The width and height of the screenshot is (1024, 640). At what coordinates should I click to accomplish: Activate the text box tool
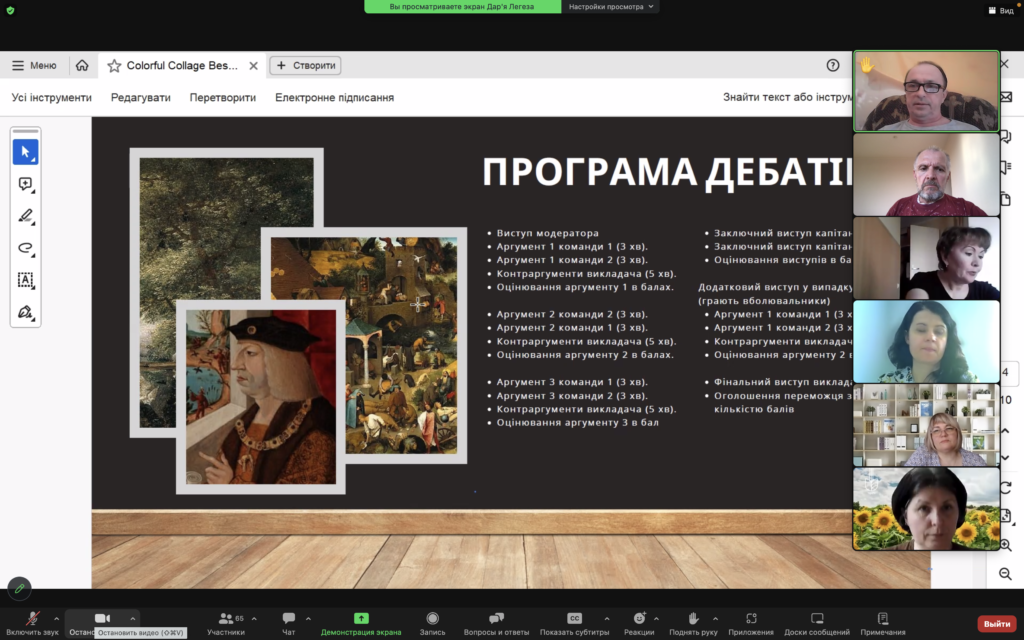point(25,280)
